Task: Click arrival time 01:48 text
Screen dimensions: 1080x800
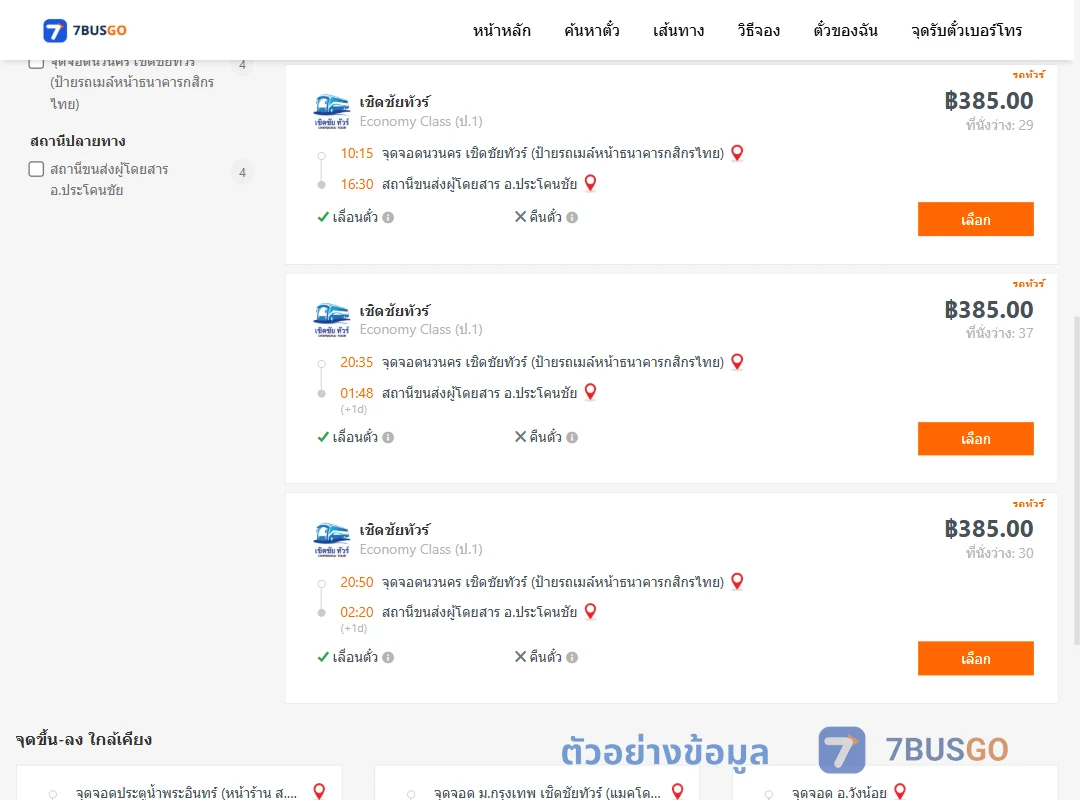Action: click(357, 393)
